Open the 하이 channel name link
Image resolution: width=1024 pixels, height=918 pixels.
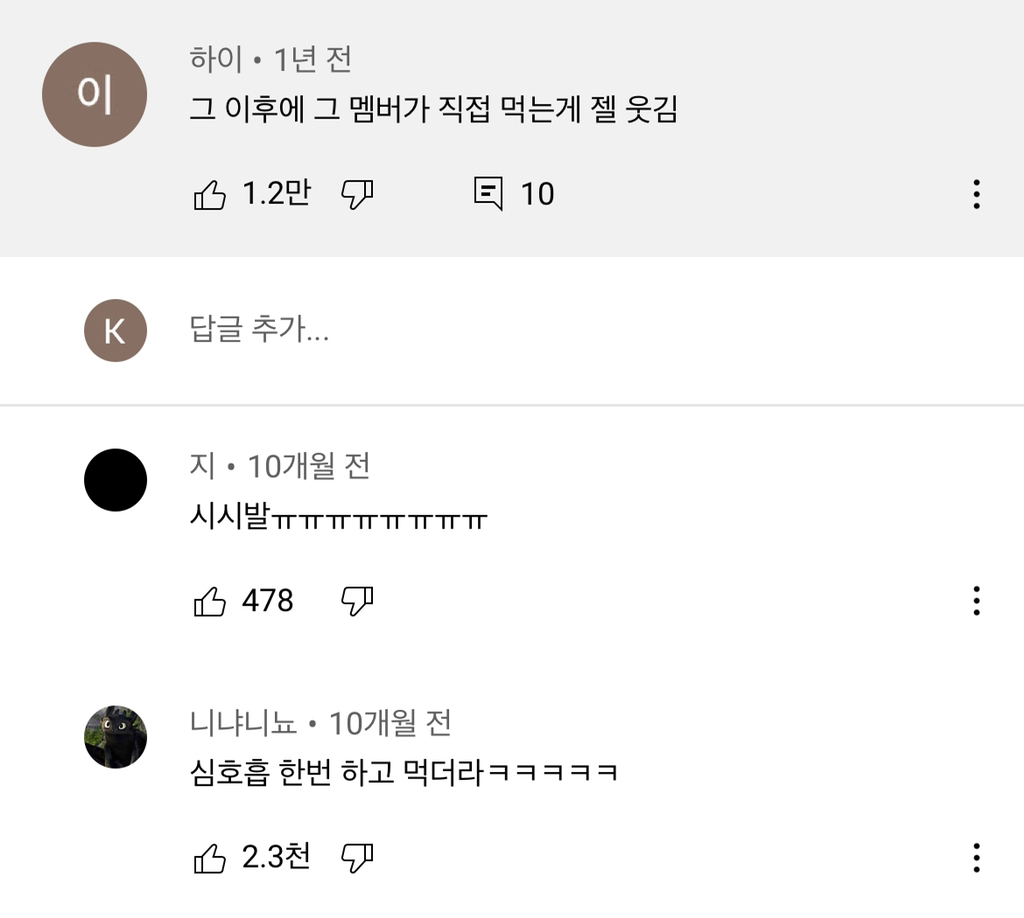[x=216, y=60]
